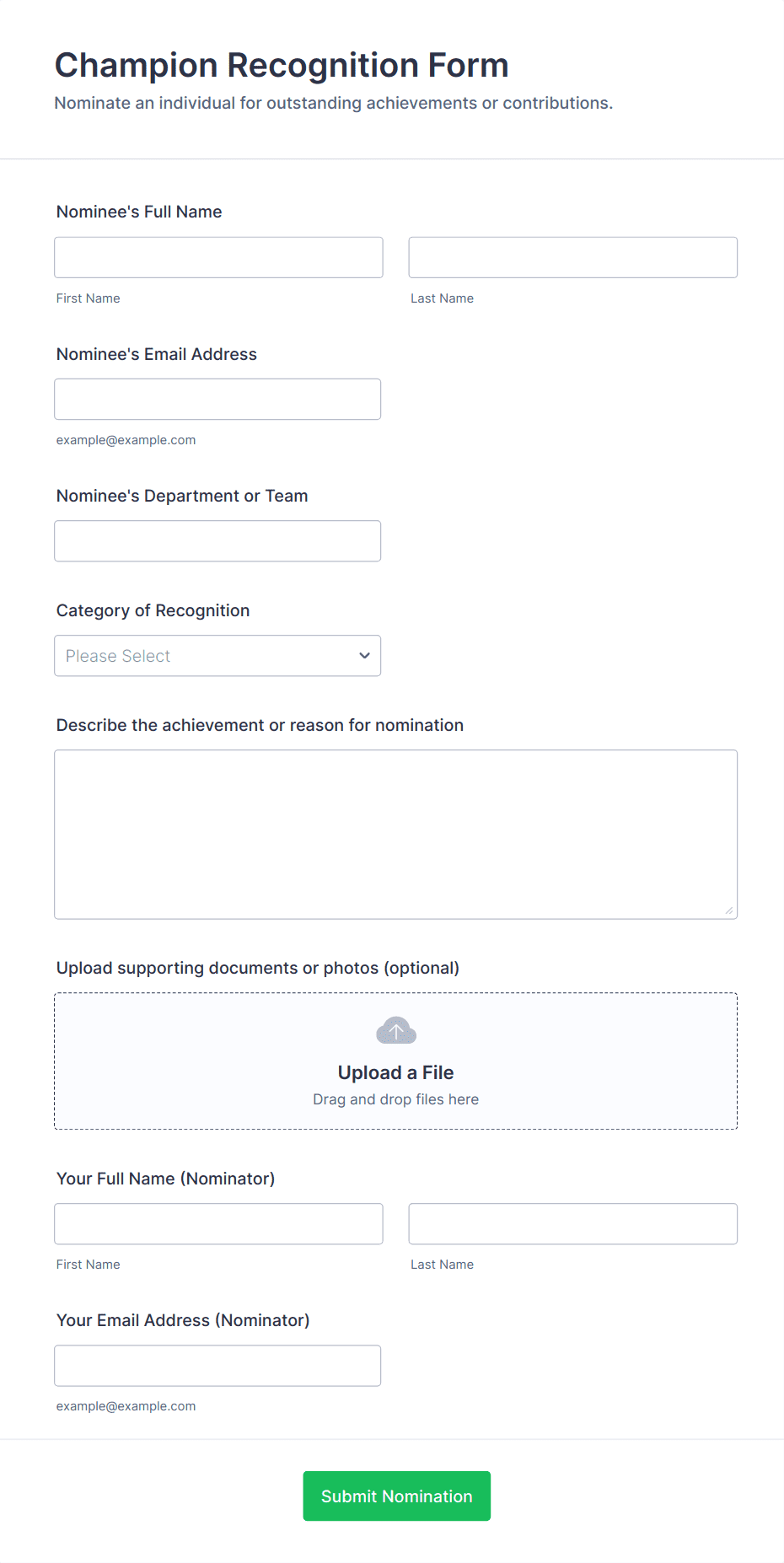This screenshot has width=784, height=1563.
Task: Click the cloud upload icon
Action: coord(395,1030)
